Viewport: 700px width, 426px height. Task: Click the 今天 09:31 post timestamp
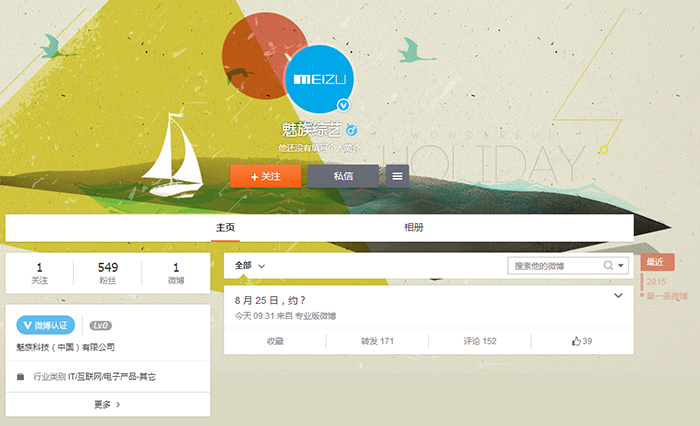click(x=254, y=316)
